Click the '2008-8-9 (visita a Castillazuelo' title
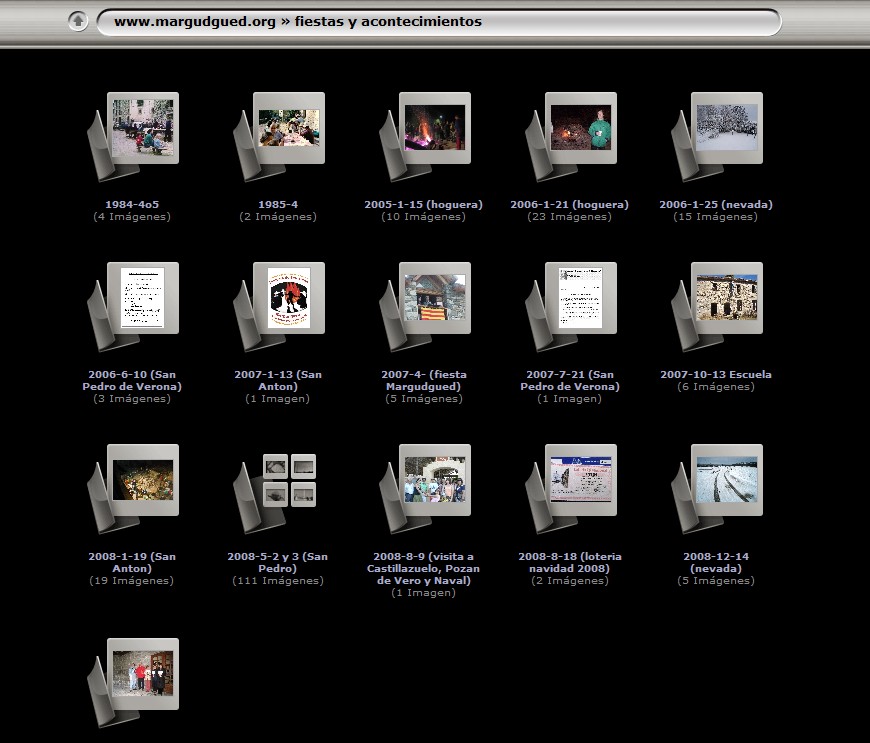 point(423,569)
